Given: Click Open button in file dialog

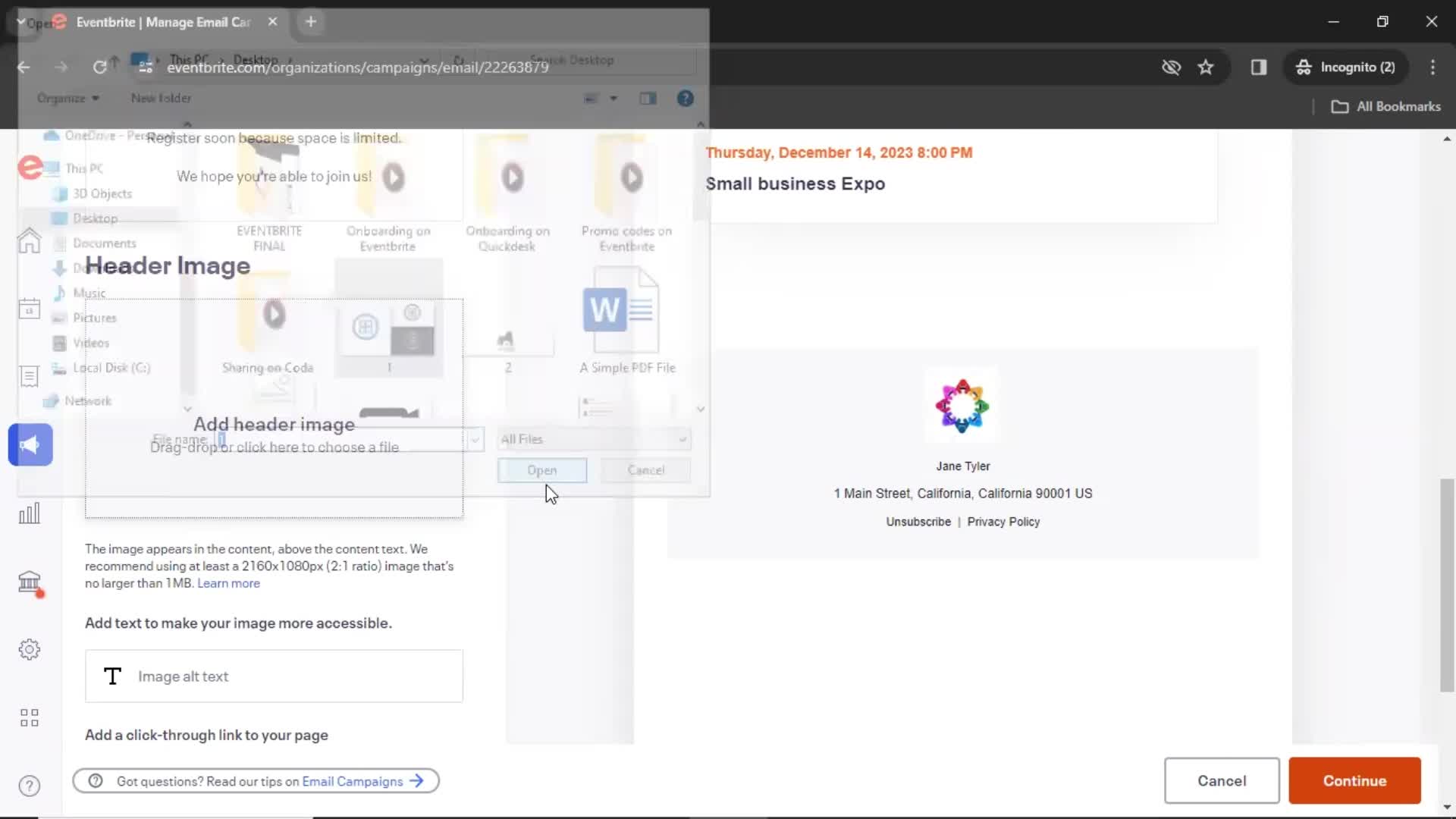Looking at the screenshot, I should 542,470.
